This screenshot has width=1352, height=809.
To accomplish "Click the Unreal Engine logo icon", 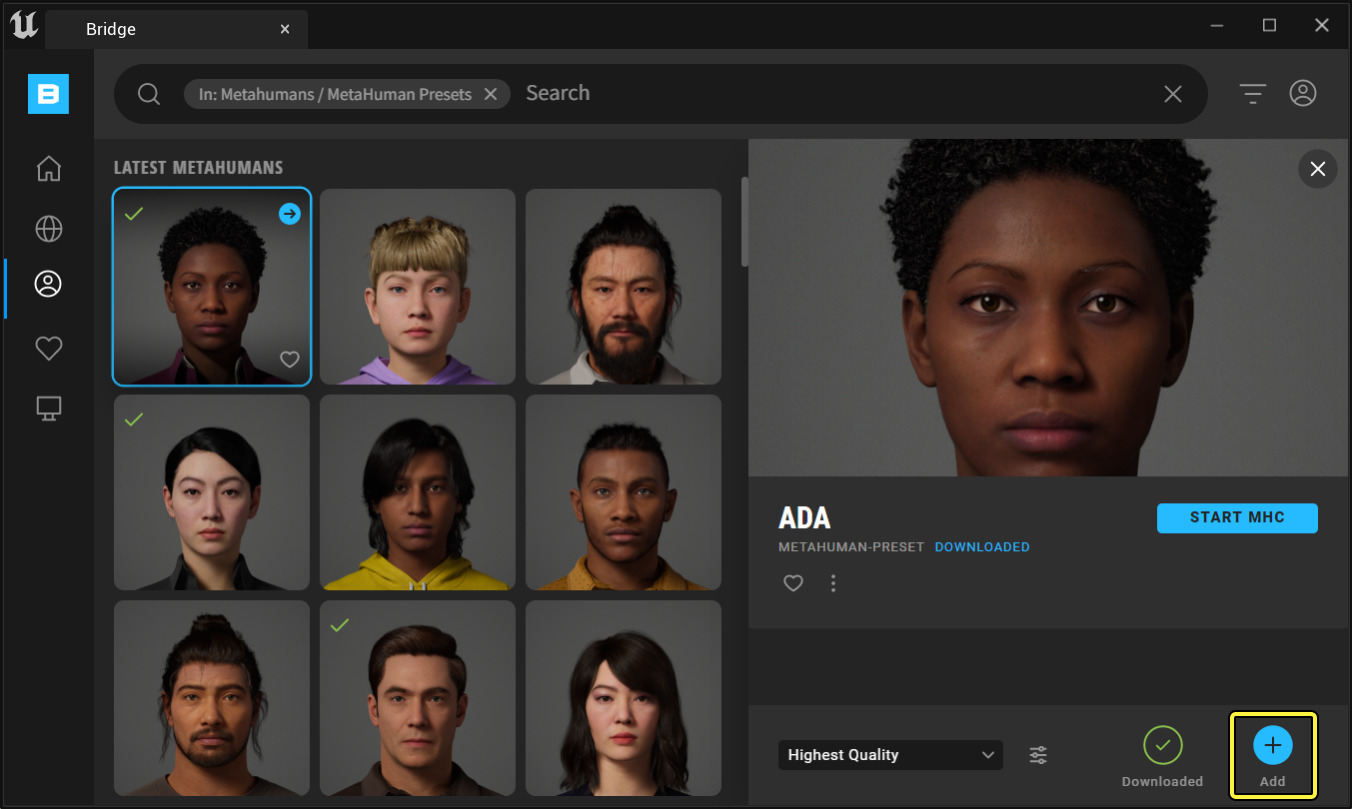I will click(24, 27).
